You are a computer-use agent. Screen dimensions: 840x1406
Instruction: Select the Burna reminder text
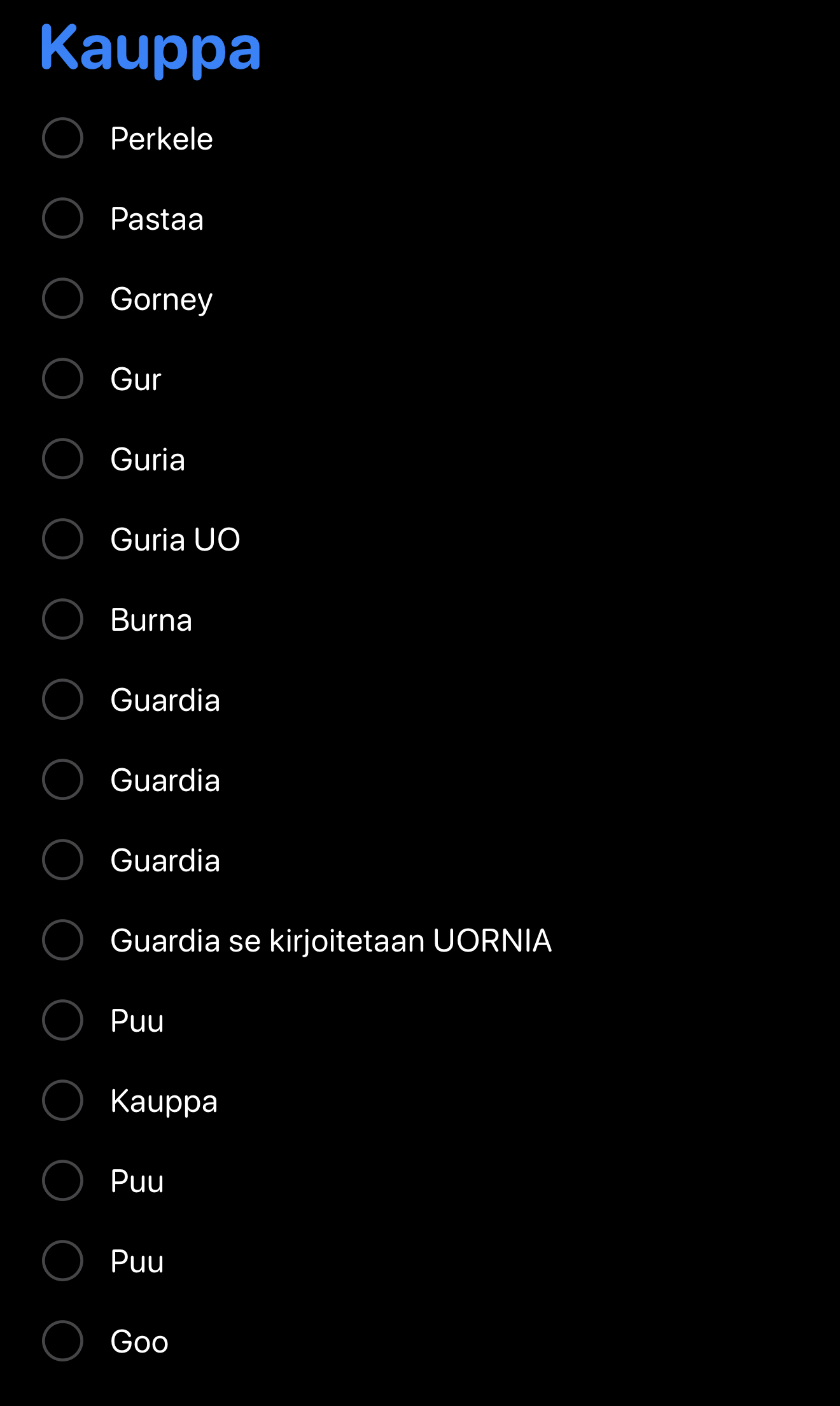151,620
